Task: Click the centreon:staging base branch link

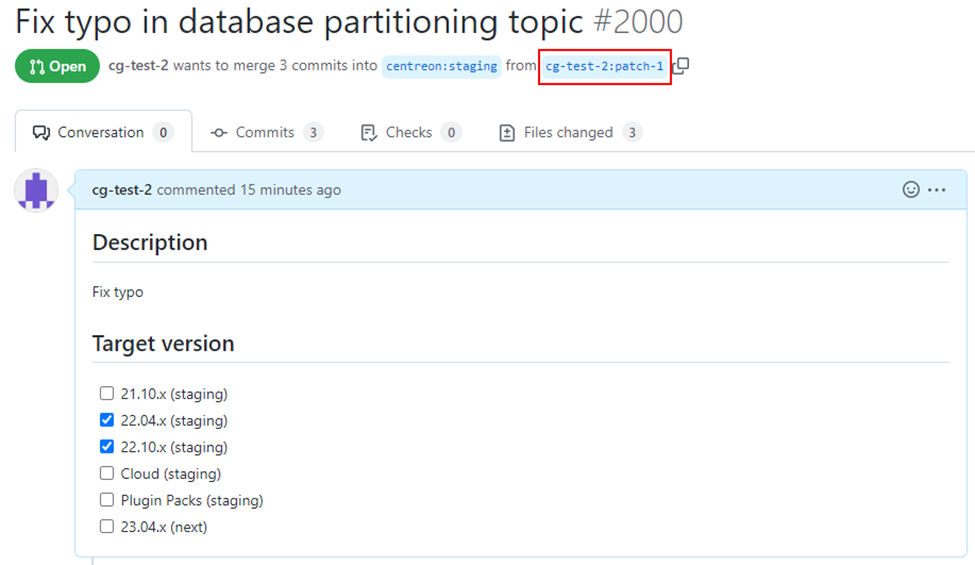Action: [441, 66]
